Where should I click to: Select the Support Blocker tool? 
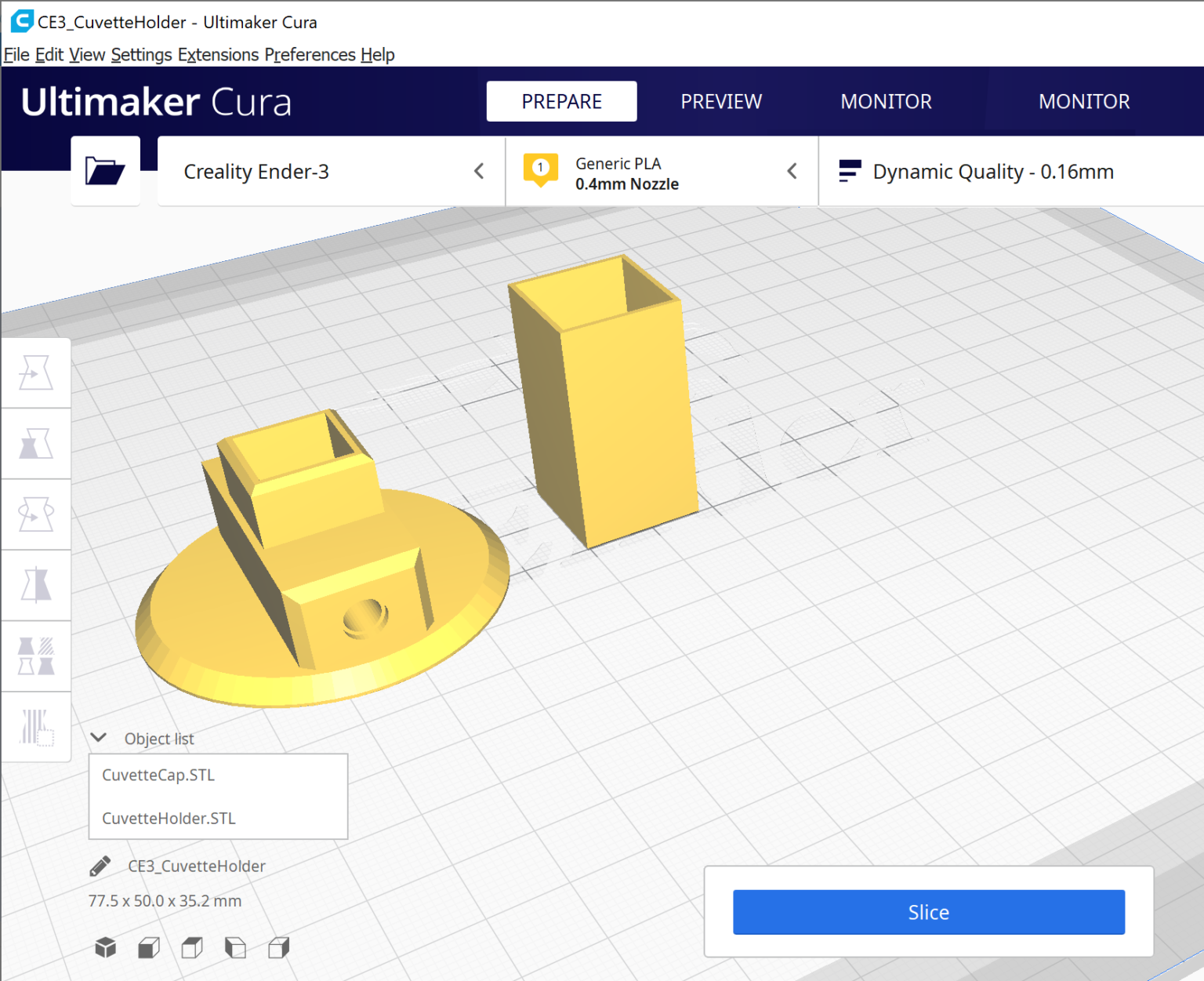tap(35, 726)
